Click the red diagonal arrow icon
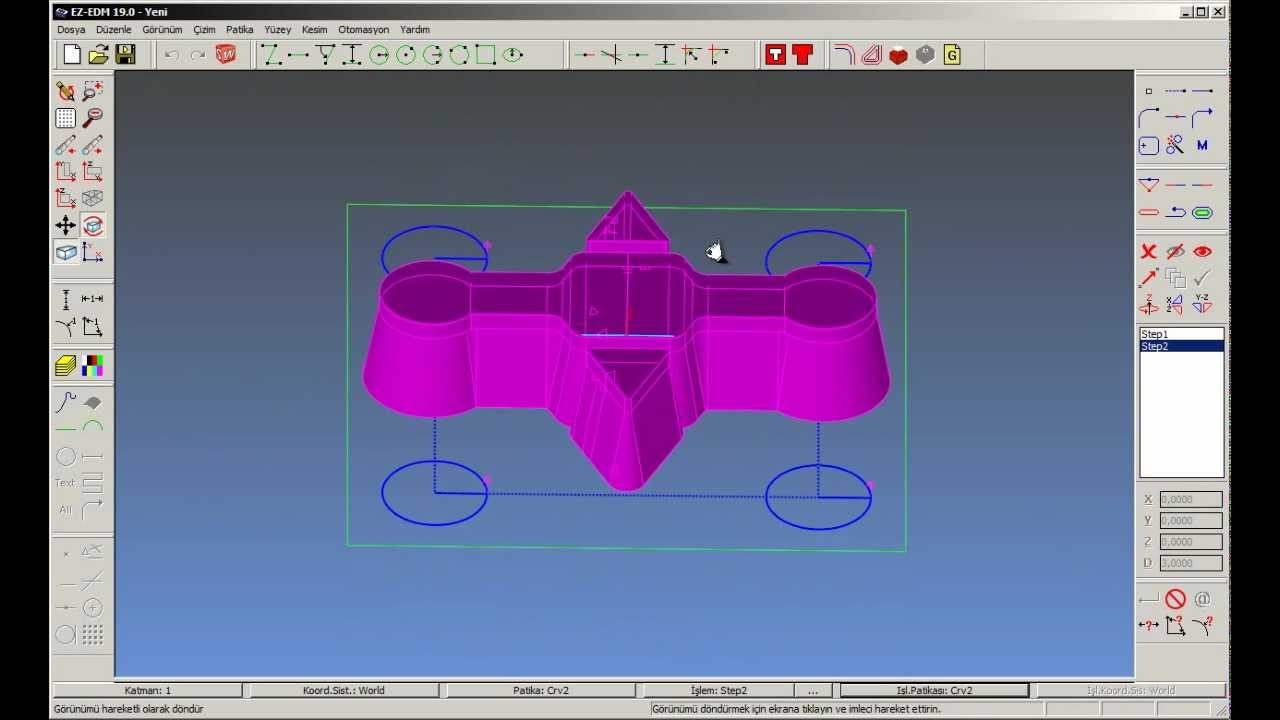 (x=1148, y=278)
